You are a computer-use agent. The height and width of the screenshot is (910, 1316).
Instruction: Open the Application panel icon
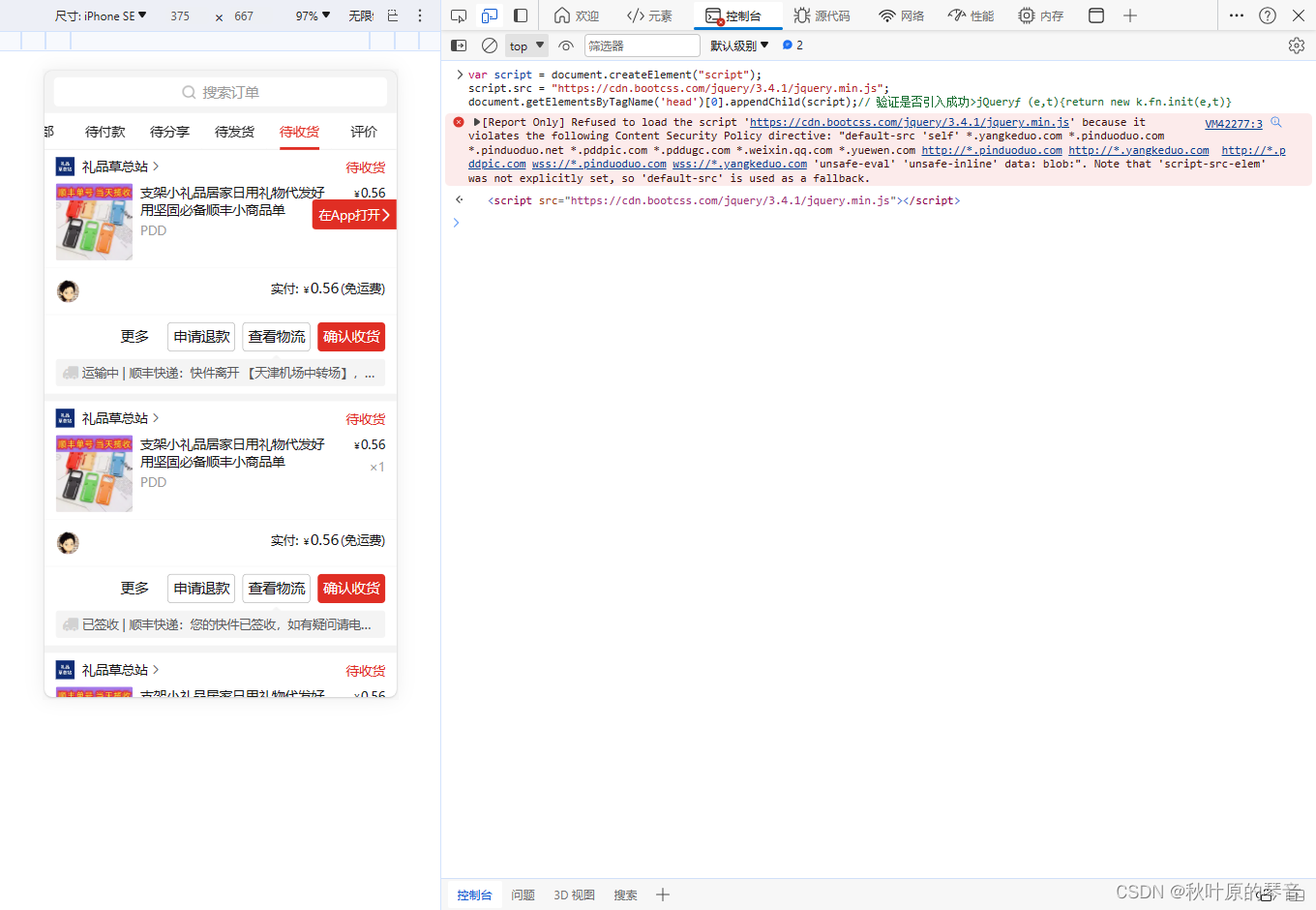pyautogui.click(x=1096, y=15)
